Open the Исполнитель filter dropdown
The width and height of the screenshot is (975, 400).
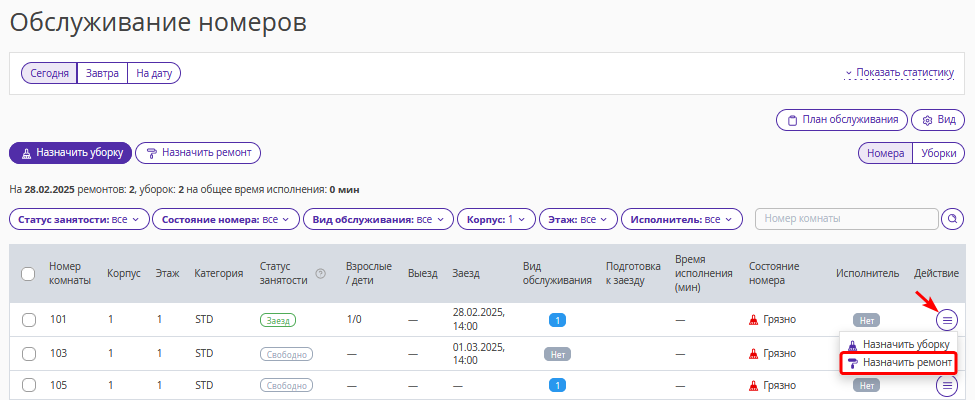pyautogui.click(x=682, y=220)
